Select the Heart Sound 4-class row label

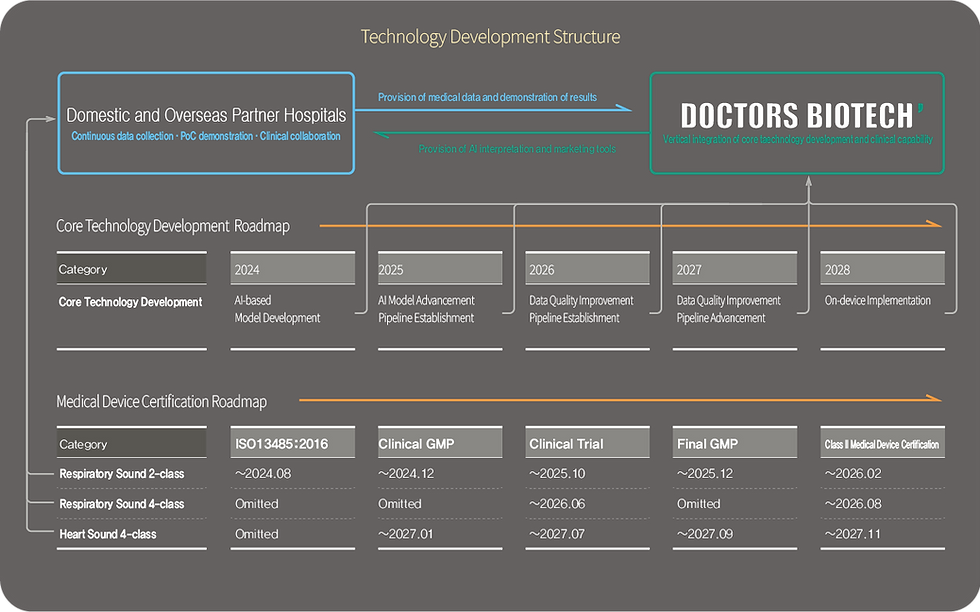[x=108, y=534]
